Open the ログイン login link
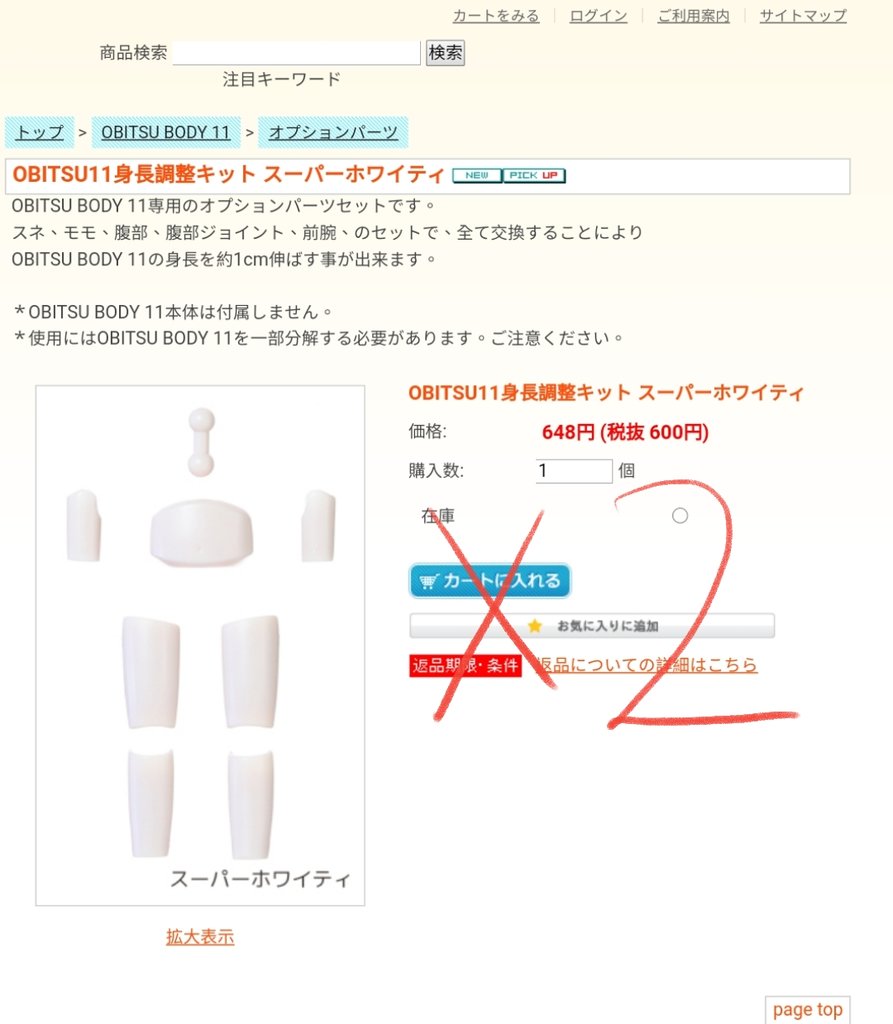The width and height of the screenshot is (893, 1024). click(x=598, y=16)
